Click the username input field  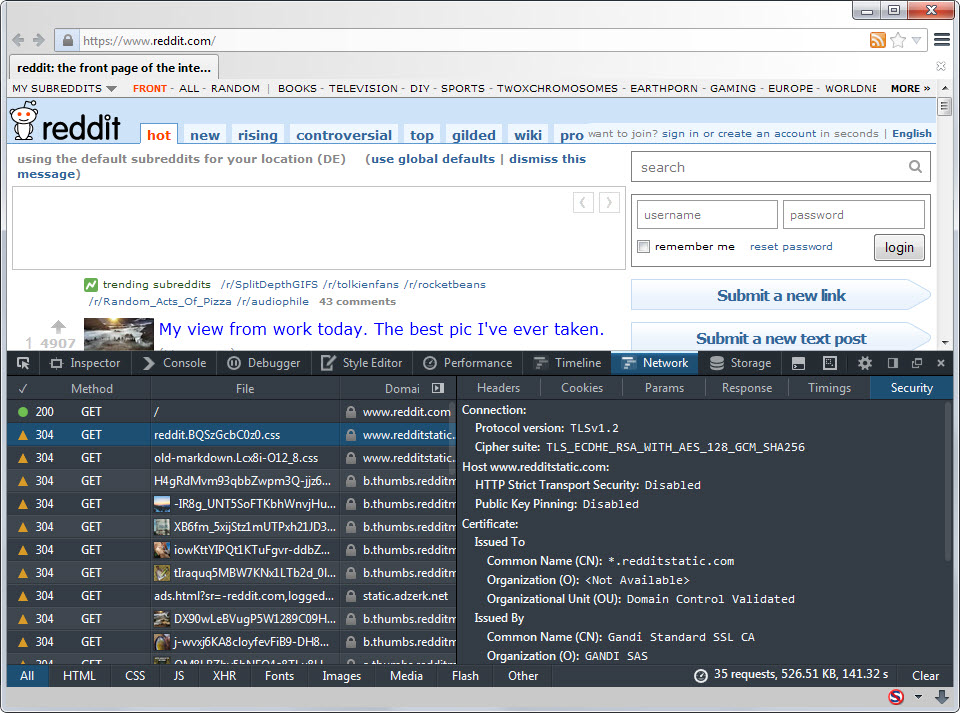tap(707, 215)
